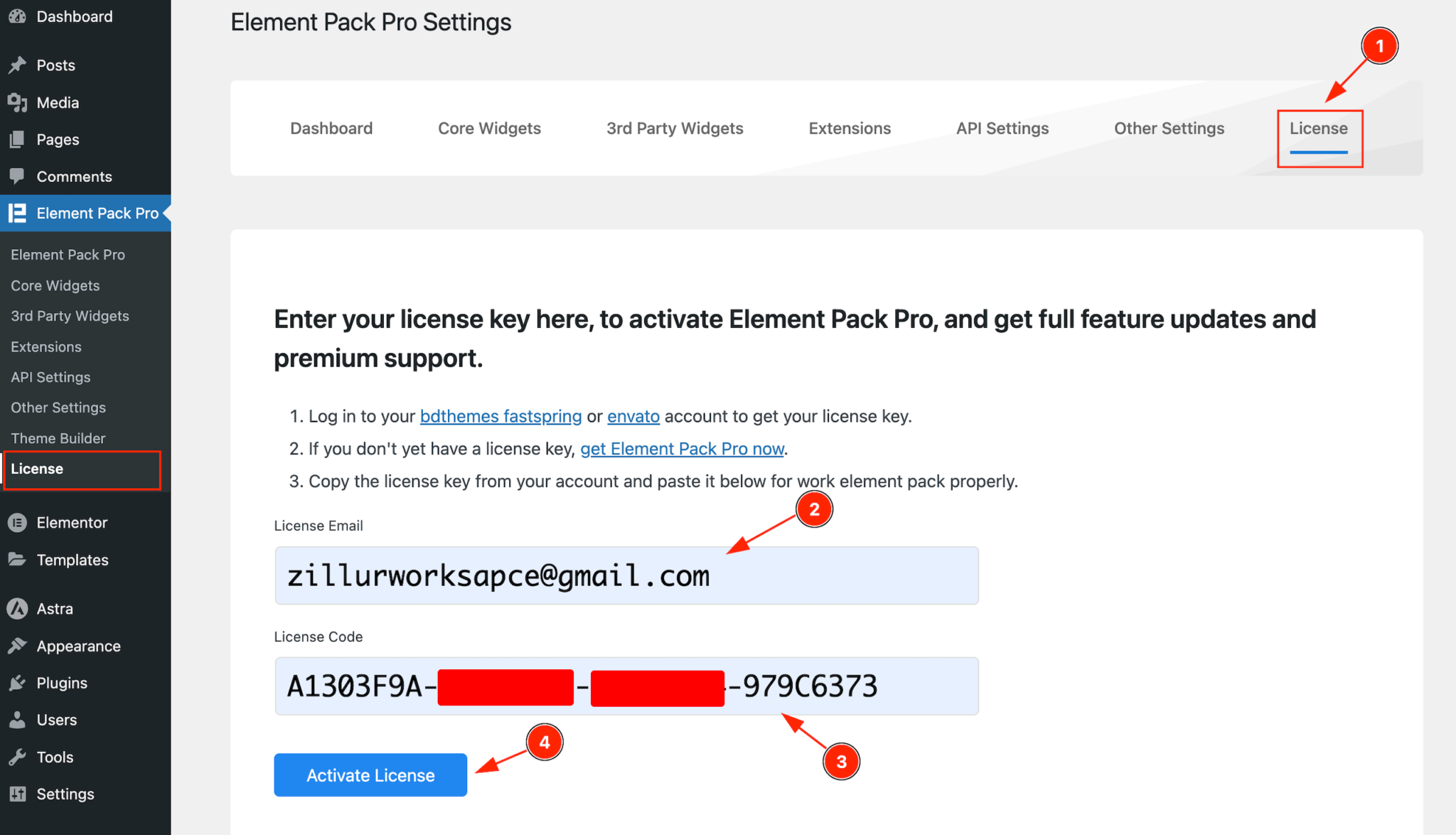Open the Pages icon in sidebar
Image resolution: width=1456 pixels, height=835 pixels.
(x=17, y=139)
